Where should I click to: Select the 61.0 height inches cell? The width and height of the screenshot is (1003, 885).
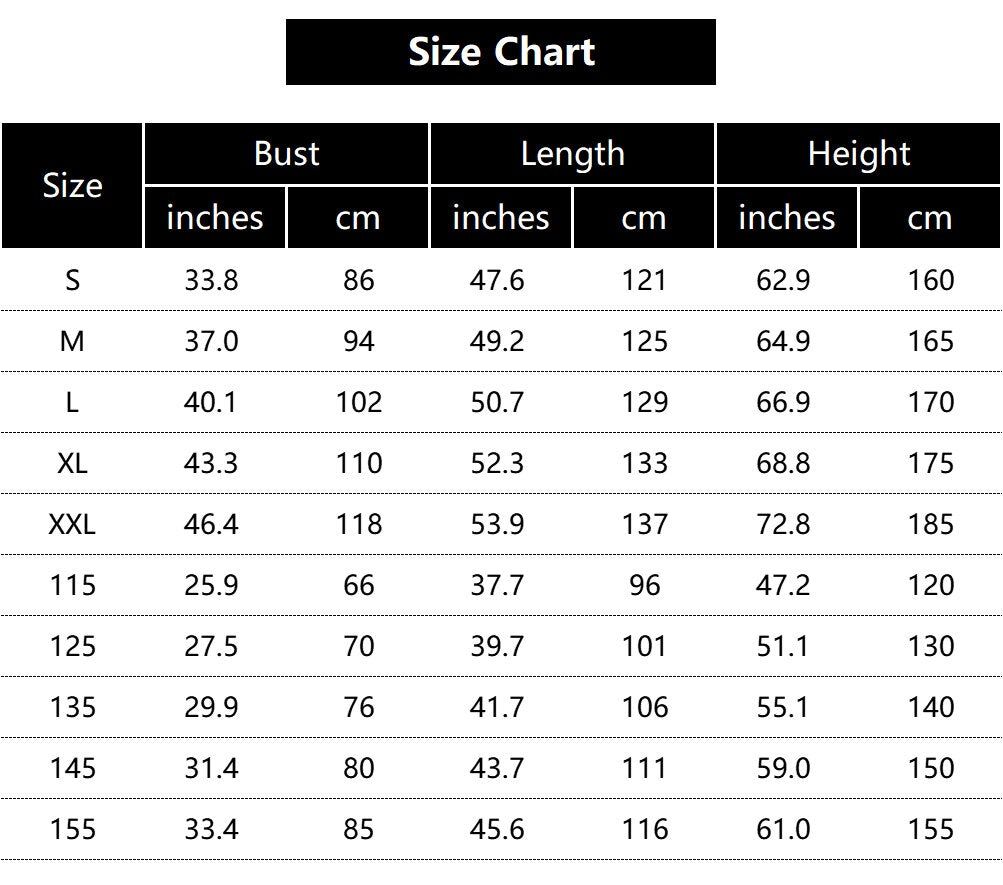pos(783,829)
